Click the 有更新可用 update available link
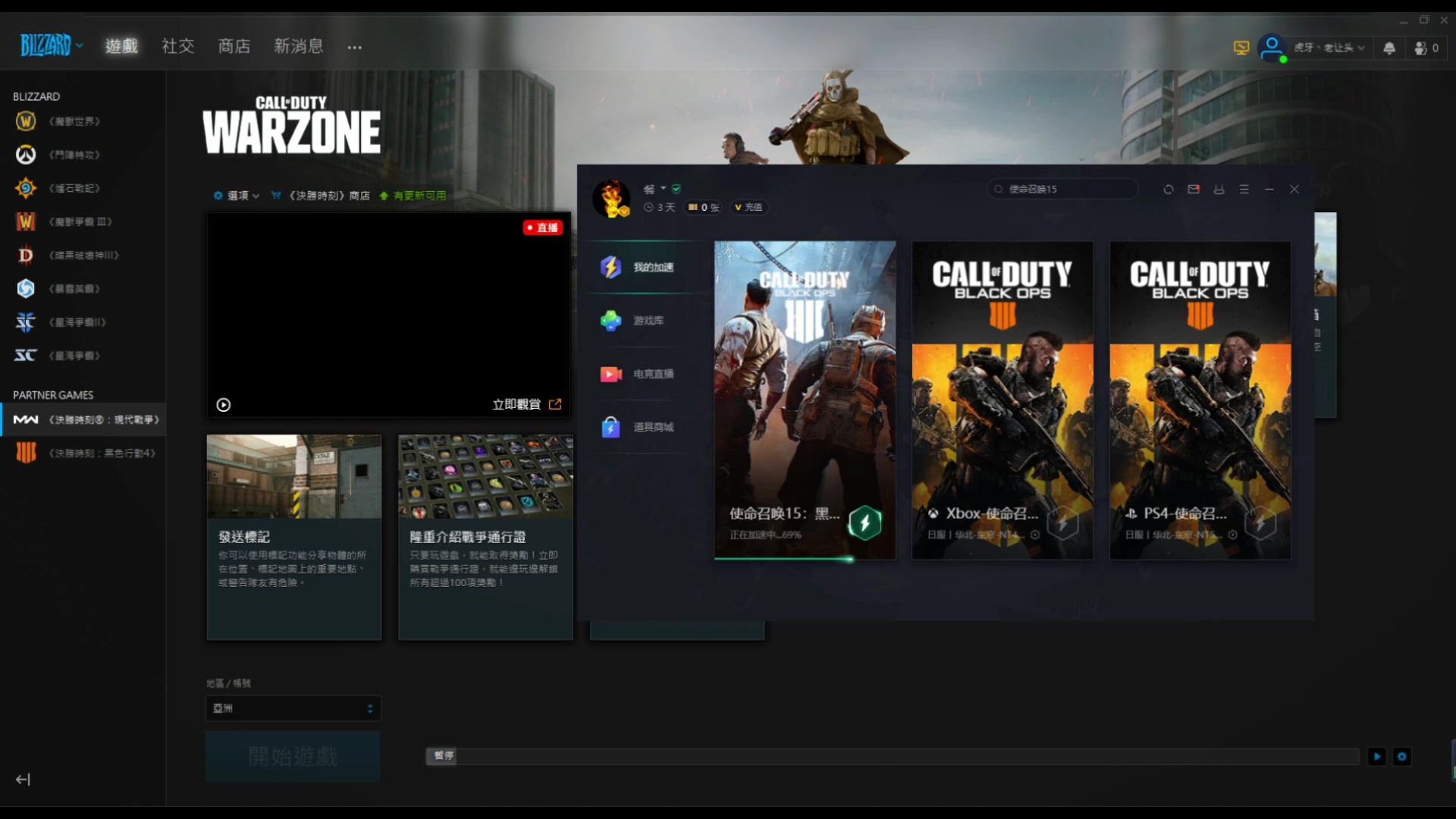Screen dimensions: 1456x819 (x=413, y=196)
